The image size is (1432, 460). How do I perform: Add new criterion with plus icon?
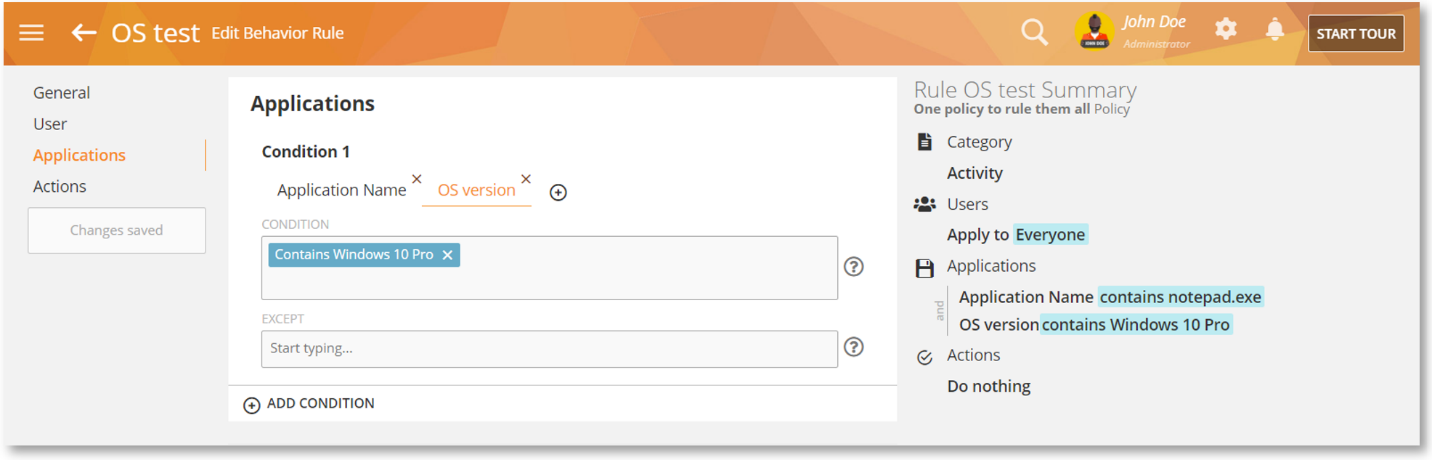[558, 193]
